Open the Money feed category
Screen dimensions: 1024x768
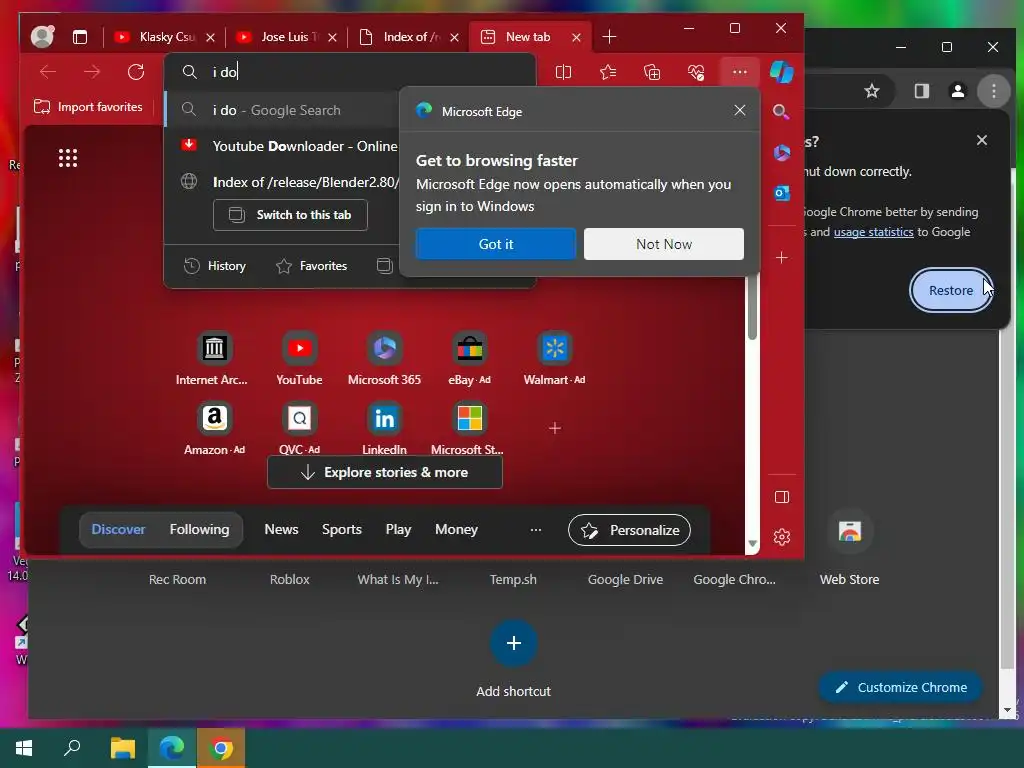[456, 530]
